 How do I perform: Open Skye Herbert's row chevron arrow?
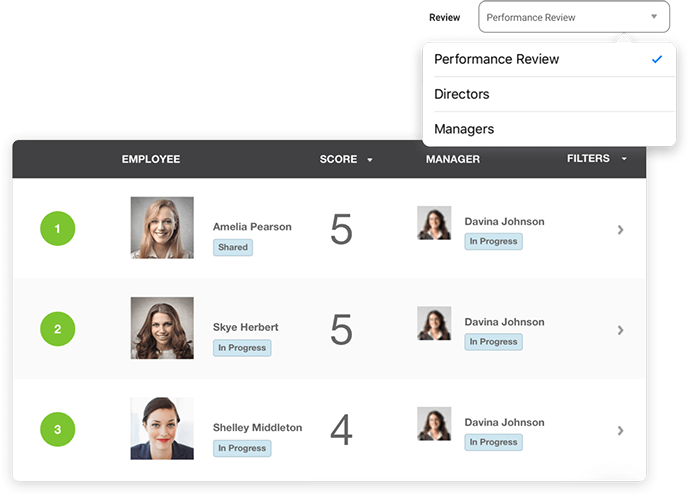click(620, 330)
